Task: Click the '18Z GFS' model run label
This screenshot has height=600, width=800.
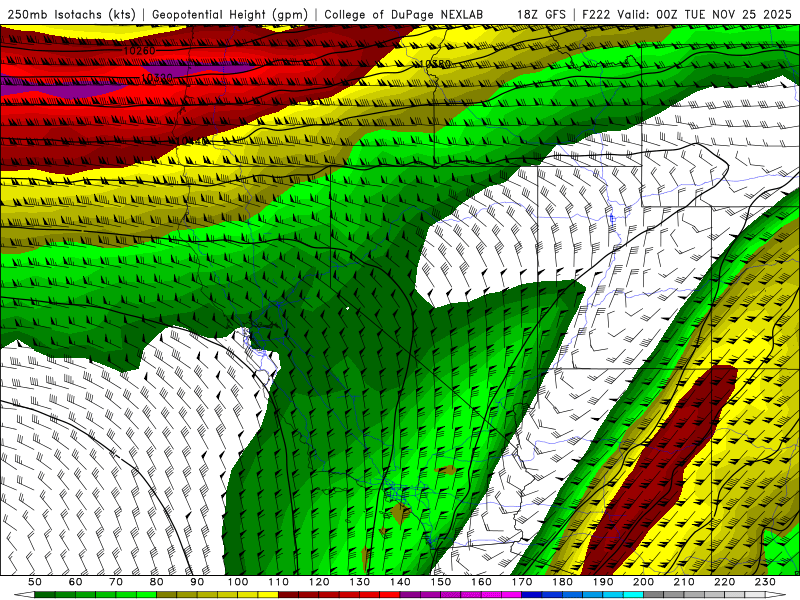Action: (x=541, y=14)
